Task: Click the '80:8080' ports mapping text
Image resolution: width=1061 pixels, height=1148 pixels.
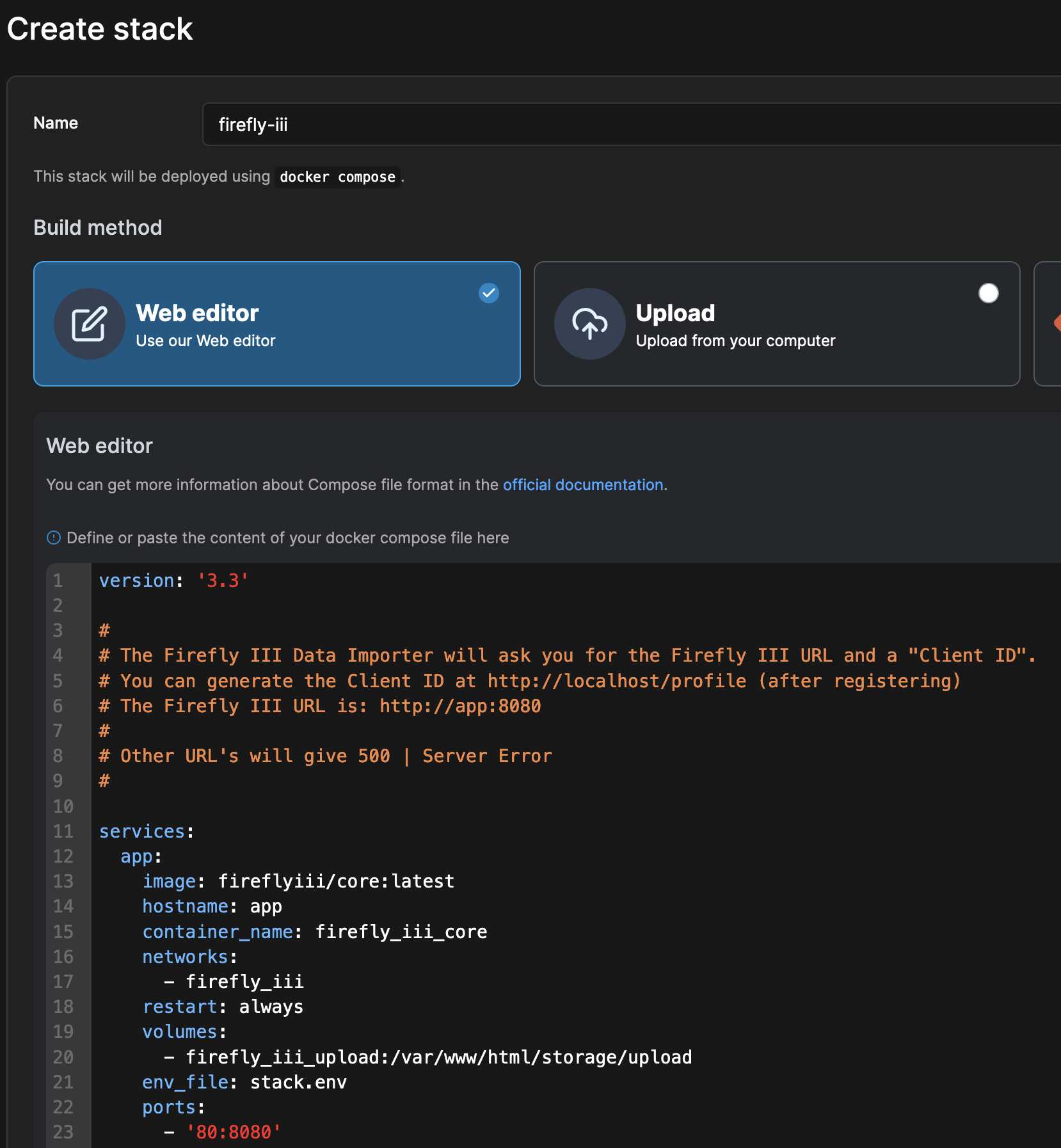Action: point(233,1132)
